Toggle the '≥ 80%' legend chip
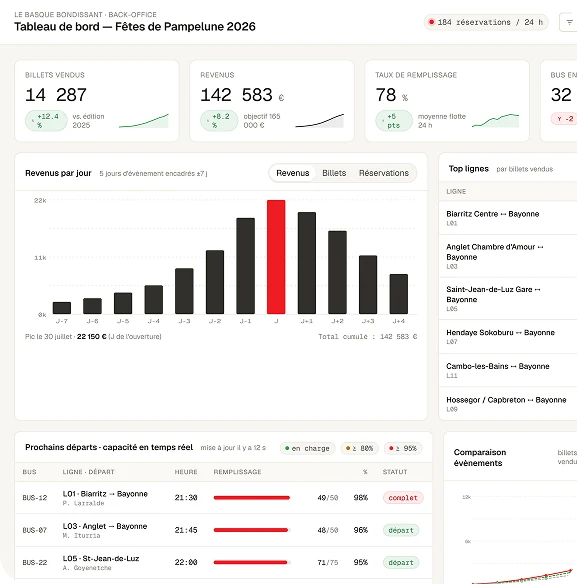The width and height of the screenshot is (577, 584). click(x=359, y=448)
